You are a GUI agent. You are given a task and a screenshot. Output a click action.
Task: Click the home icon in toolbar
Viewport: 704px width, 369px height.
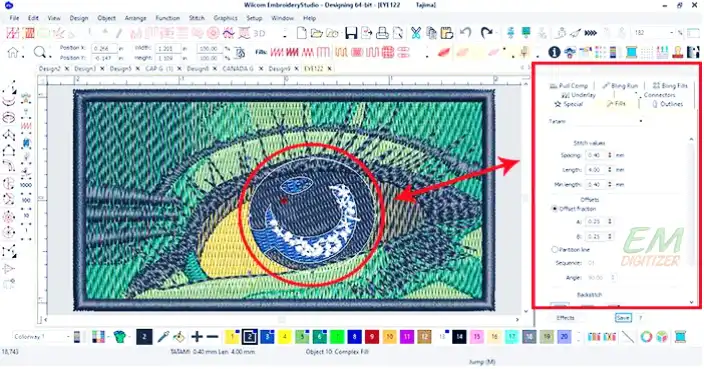13,53
